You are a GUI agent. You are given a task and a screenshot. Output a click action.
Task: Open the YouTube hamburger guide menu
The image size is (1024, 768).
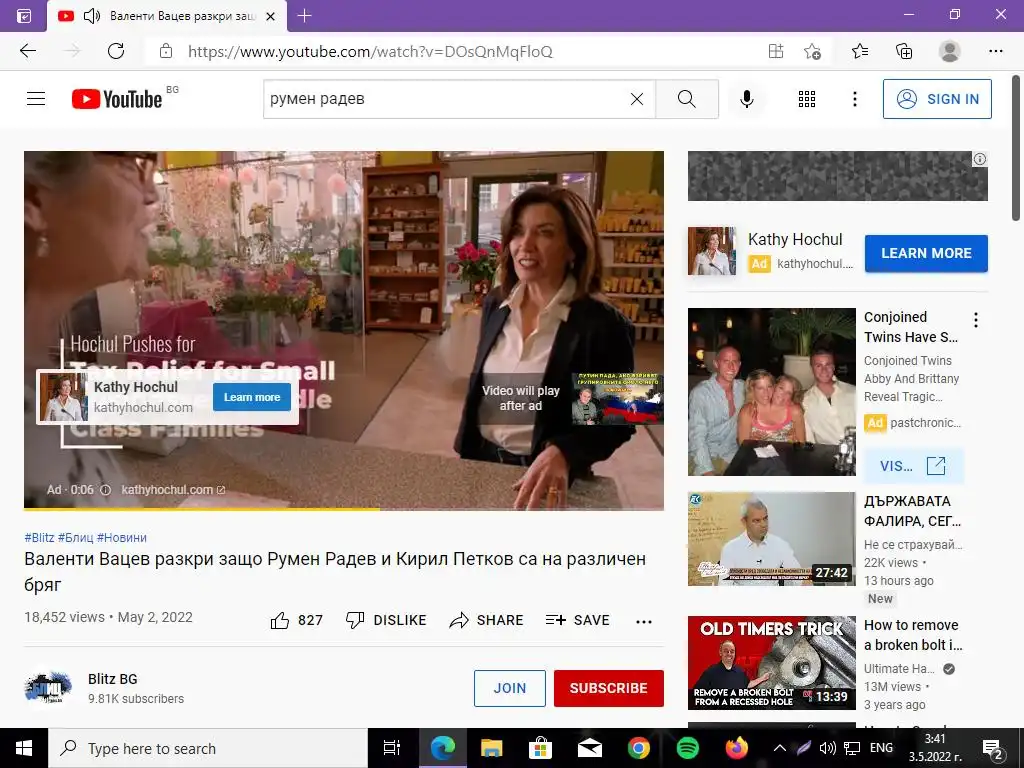pos(36,99)
